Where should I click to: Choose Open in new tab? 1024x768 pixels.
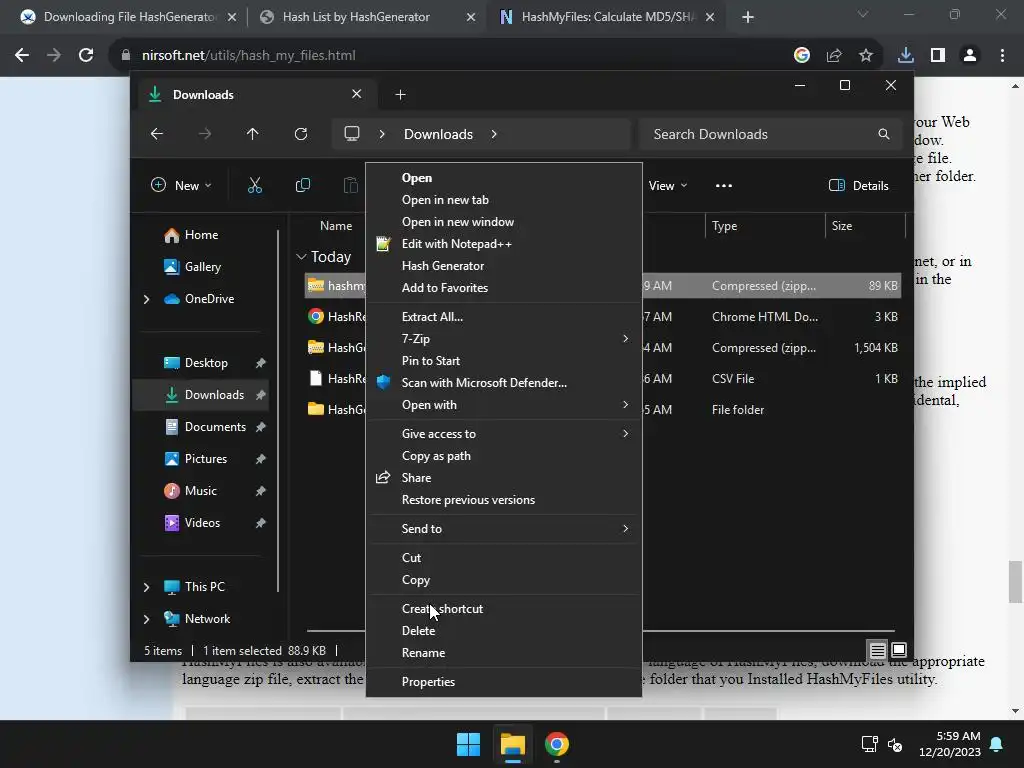click(504, 200)
